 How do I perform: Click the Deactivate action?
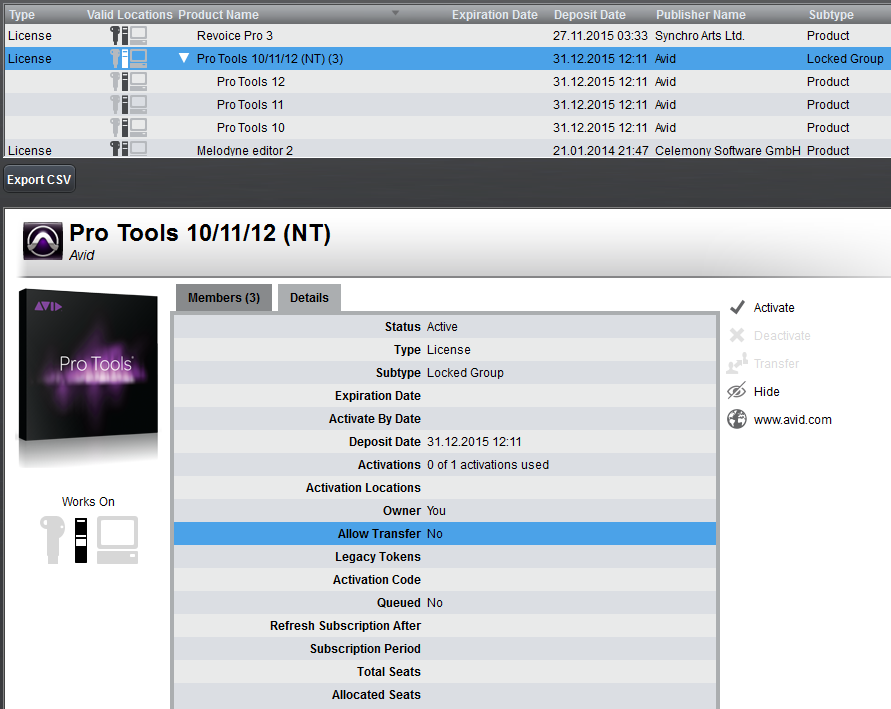point(782,336)
